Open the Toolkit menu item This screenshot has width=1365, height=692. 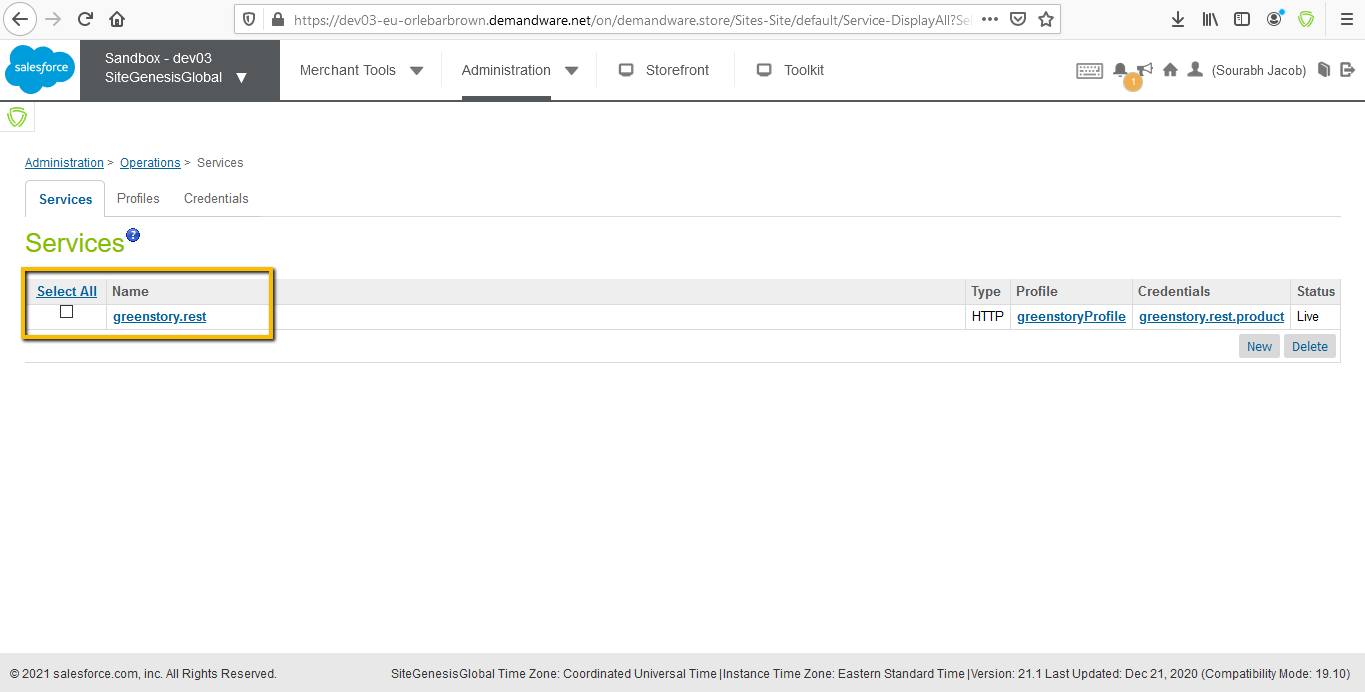(x=790, y=70)
